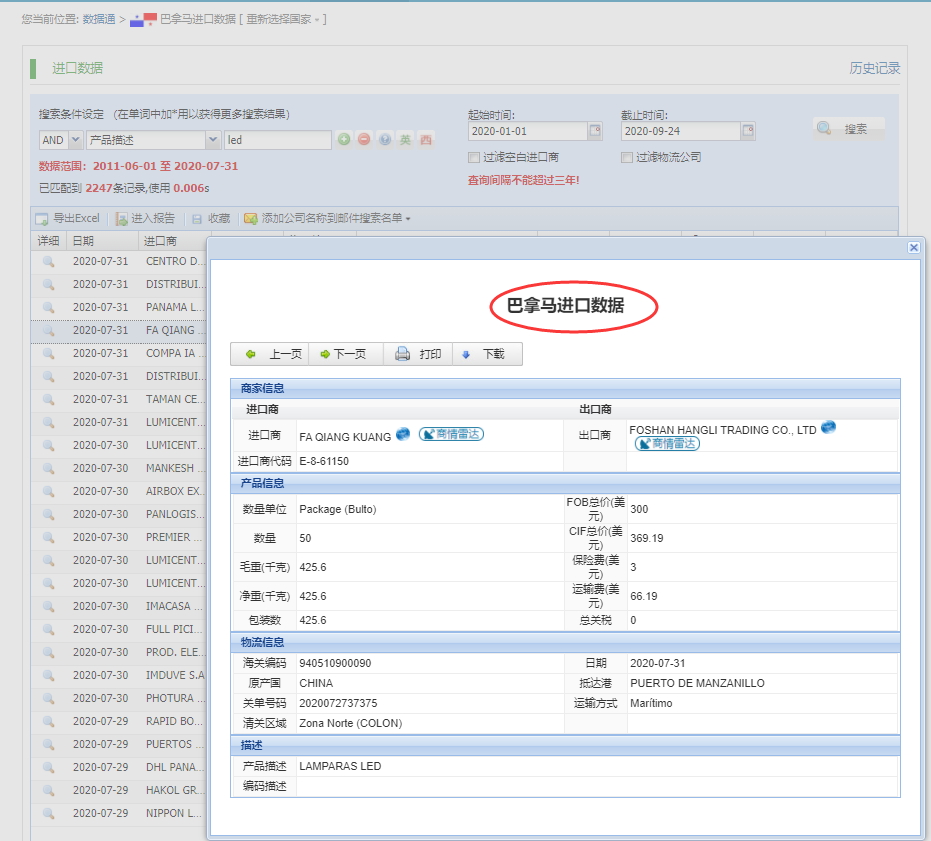The width and height of the screenshot is (931, 841).
Task: Click the blue help icon beside search field
Action: [x=385, y=140]
